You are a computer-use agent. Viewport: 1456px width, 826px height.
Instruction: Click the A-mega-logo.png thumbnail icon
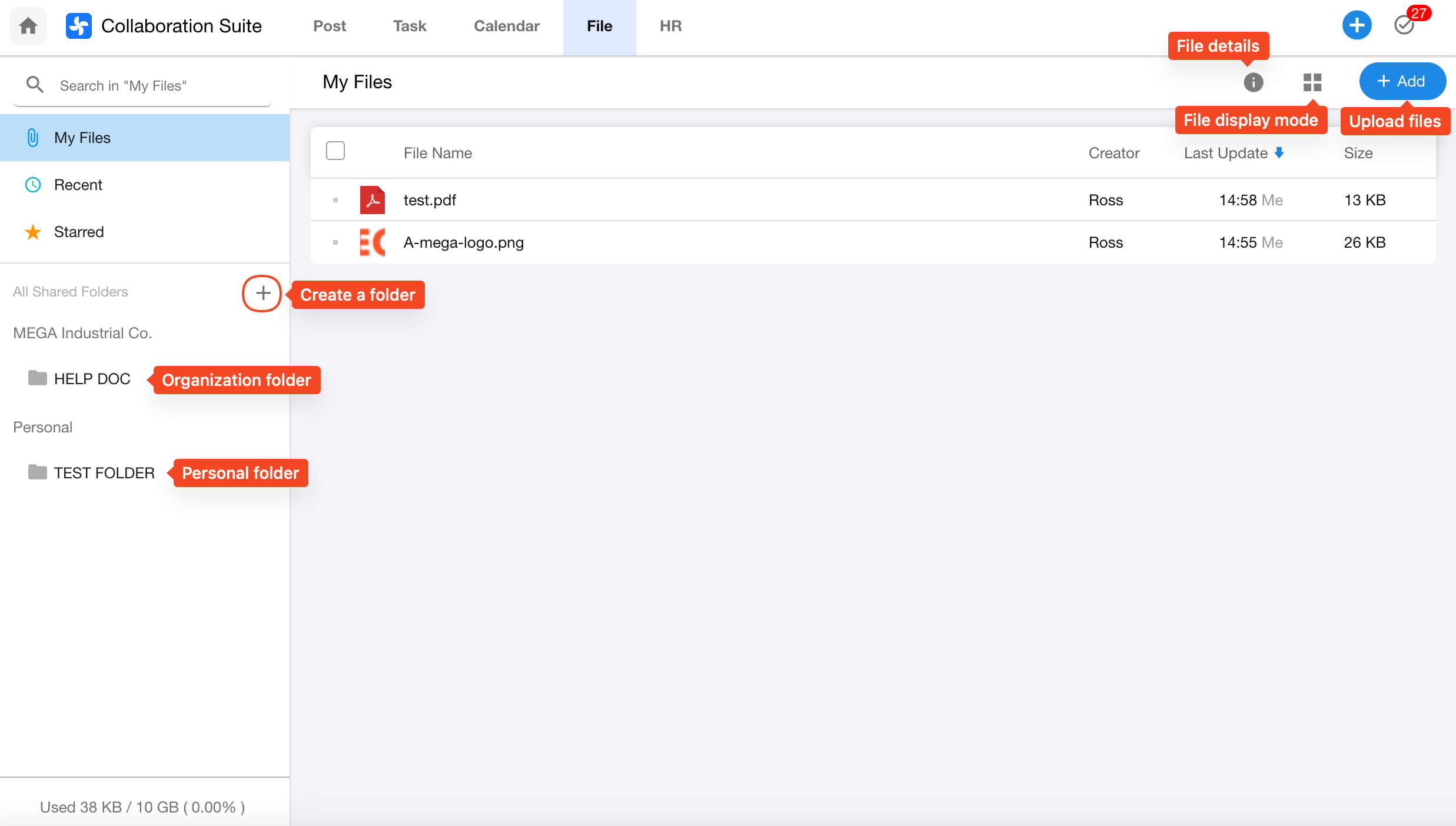(373, 242)
